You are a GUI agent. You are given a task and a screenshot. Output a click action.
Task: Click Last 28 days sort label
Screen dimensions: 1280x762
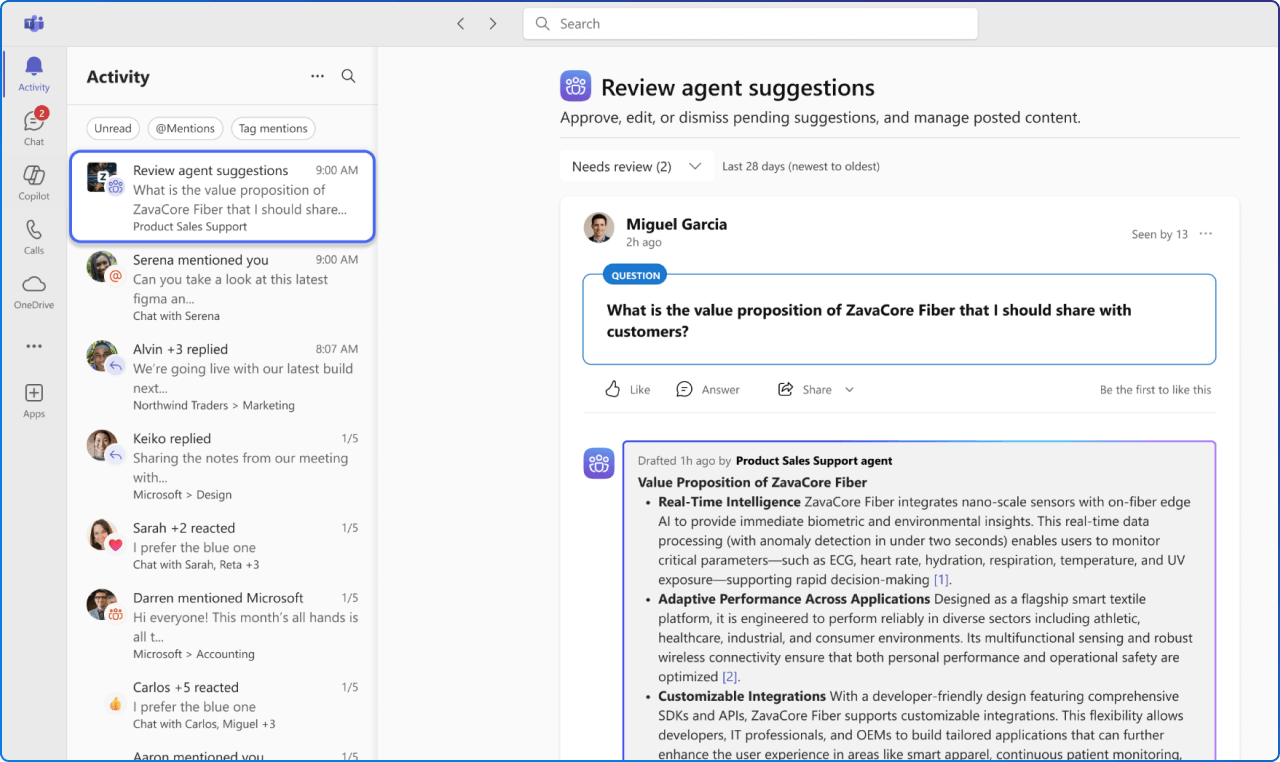pyautogui.click(x=801, y=166)
